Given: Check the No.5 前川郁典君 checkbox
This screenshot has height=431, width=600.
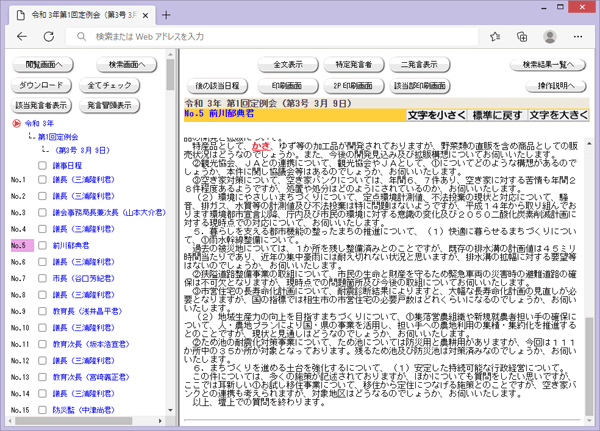Looking at the screenshot, I should pos(42,245).
